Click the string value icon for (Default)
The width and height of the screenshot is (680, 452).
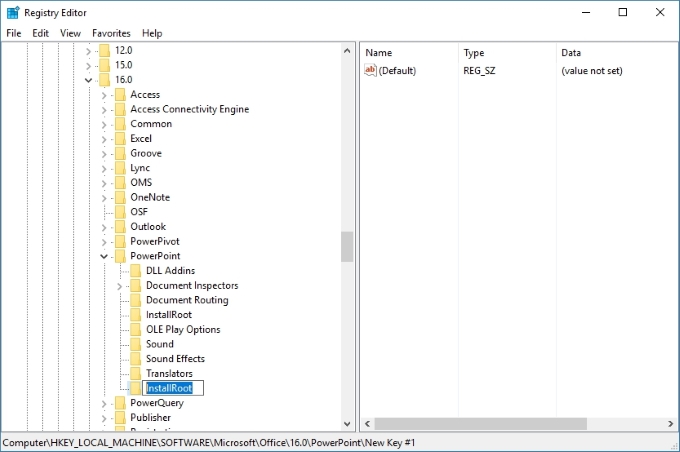pyautogui.click(x=370, y=71)
